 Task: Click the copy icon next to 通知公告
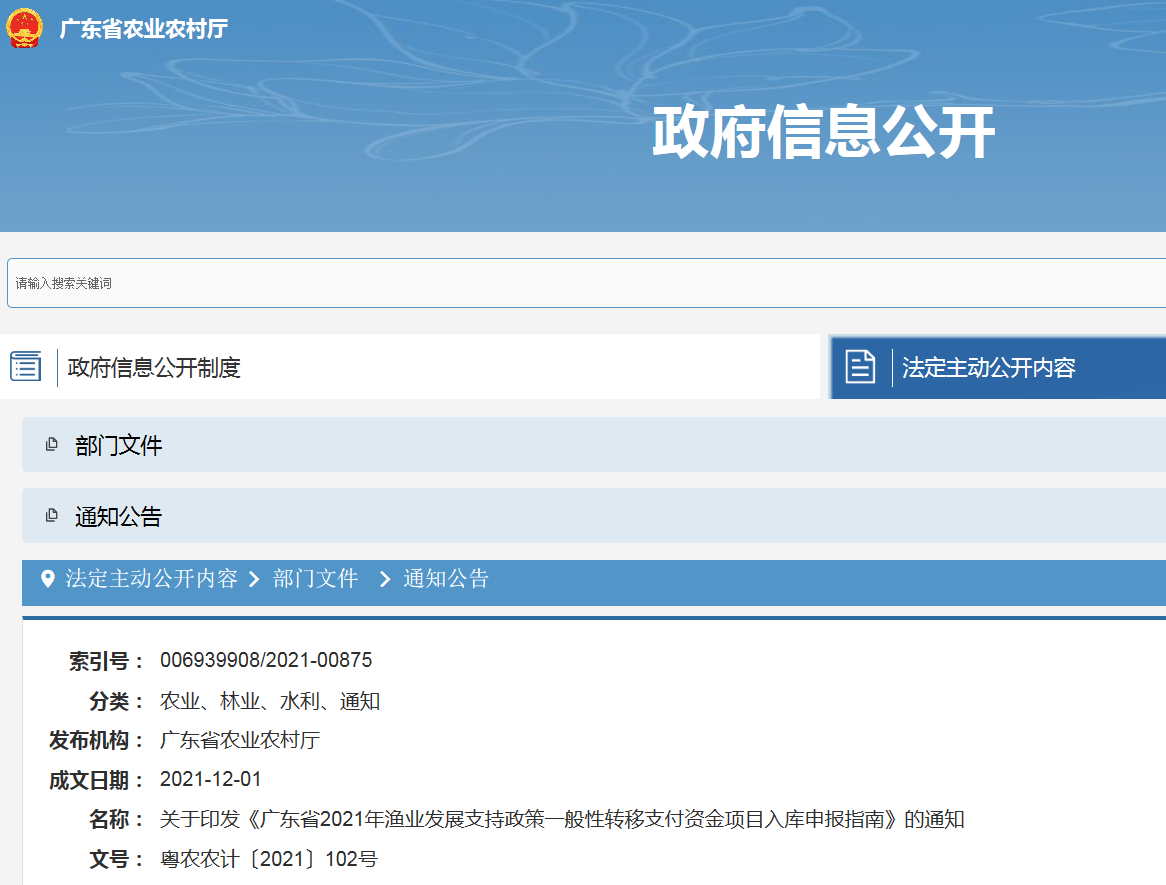pos(52,516)
